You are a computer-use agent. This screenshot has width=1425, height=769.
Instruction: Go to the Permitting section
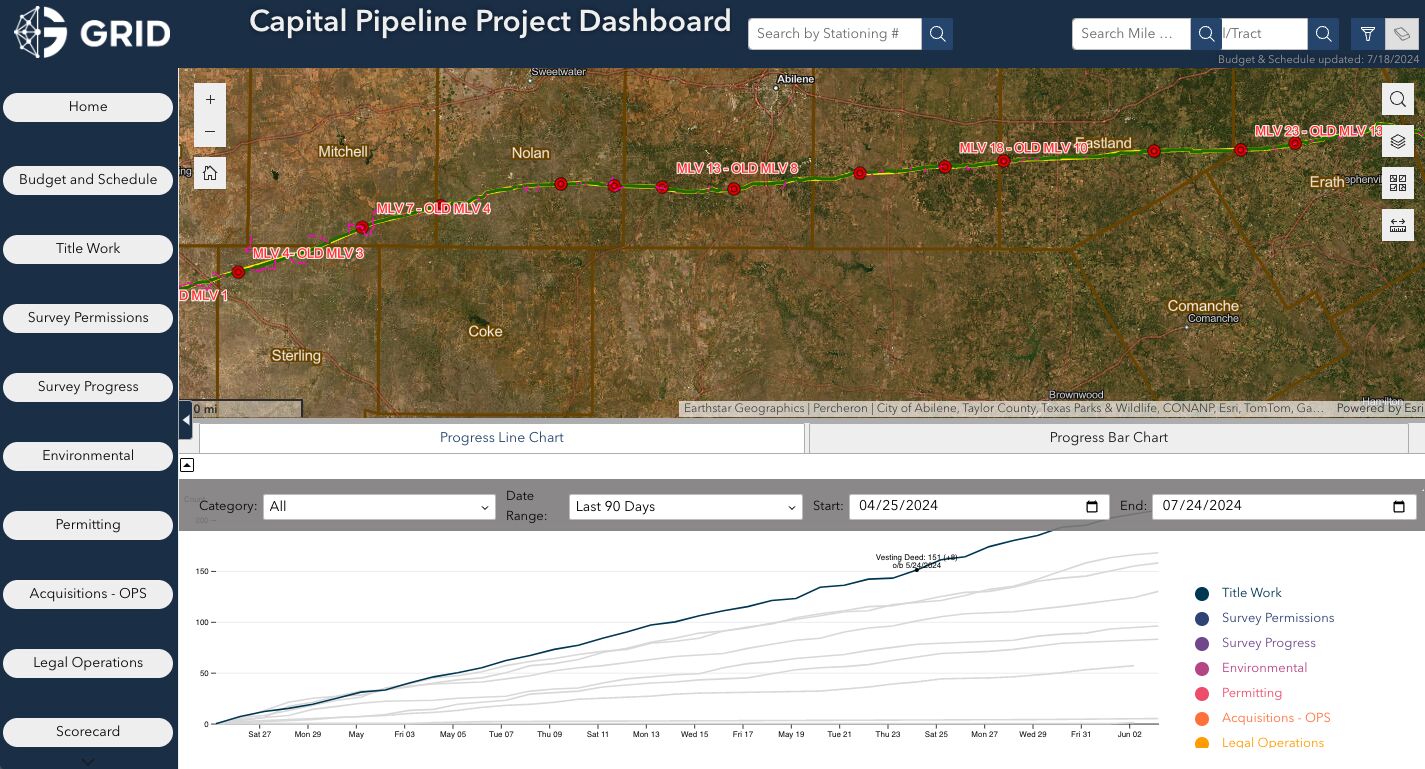pyautogui.click(x=88, y=525)
